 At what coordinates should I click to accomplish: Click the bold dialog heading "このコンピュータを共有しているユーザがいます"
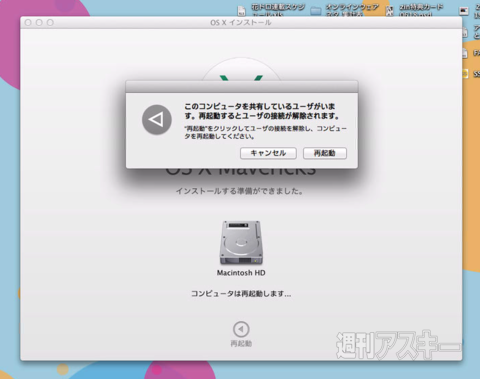pos(262,111)
